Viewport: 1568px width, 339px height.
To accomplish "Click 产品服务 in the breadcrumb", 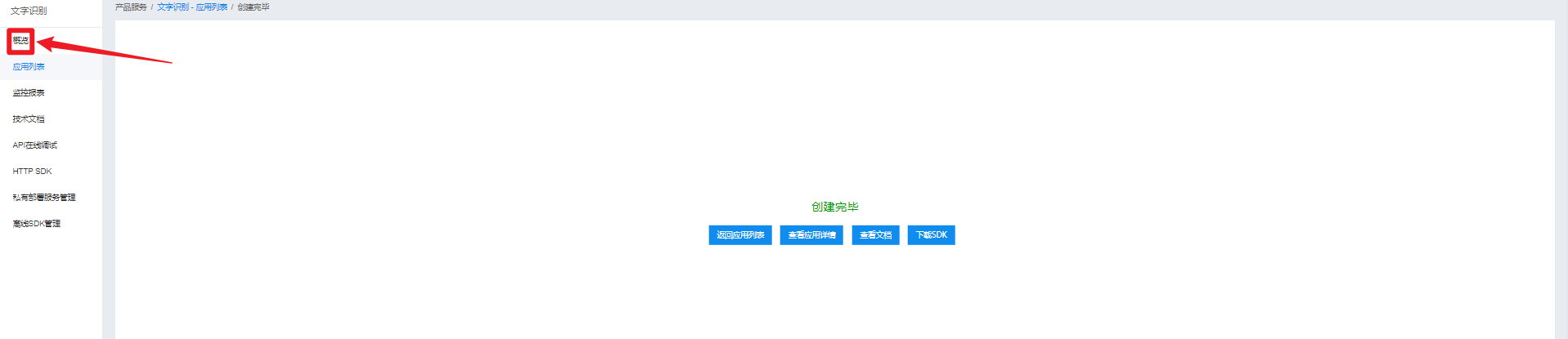I will pos(131,7).
